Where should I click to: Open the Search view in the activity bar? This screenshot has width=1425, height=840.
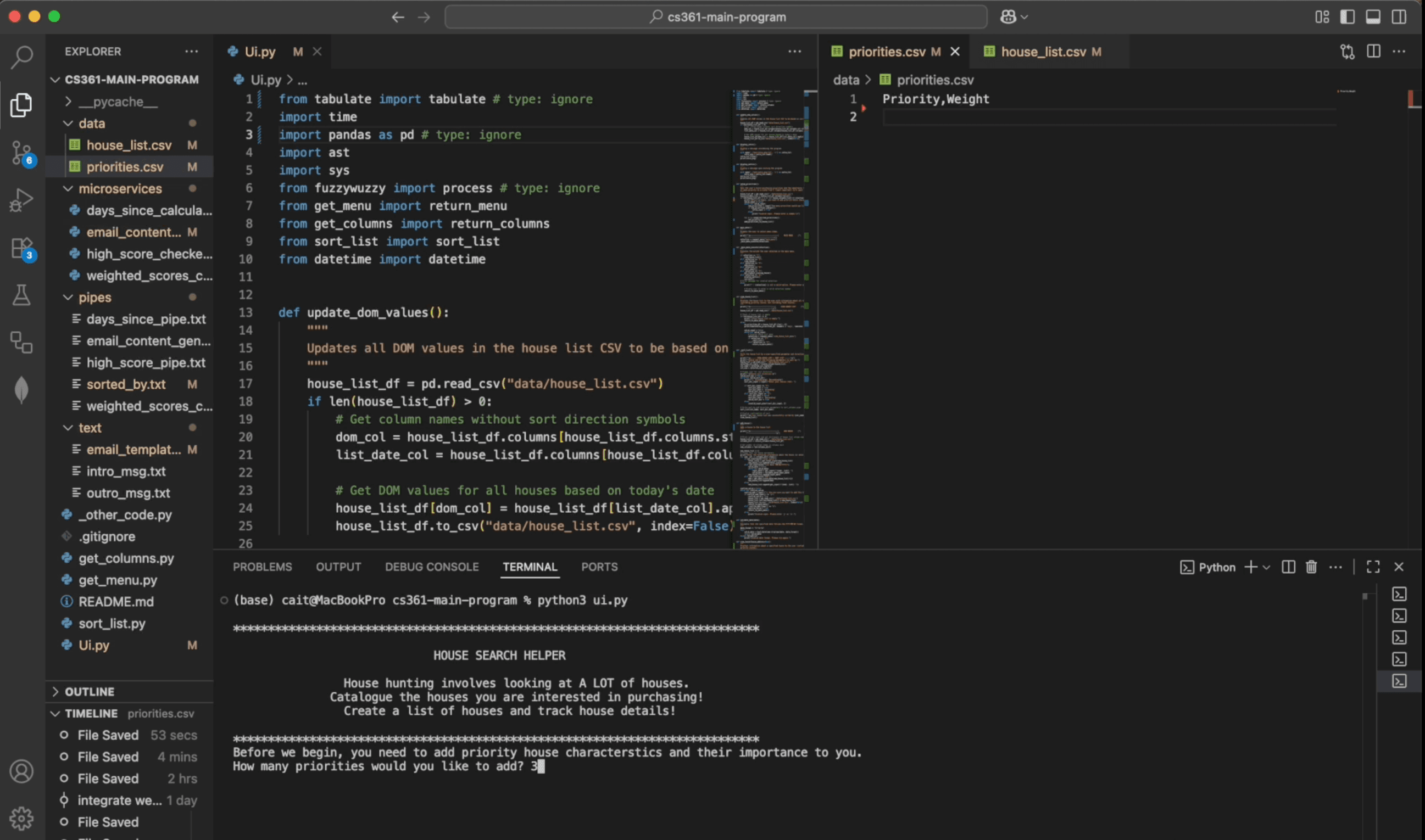(21, 57)
